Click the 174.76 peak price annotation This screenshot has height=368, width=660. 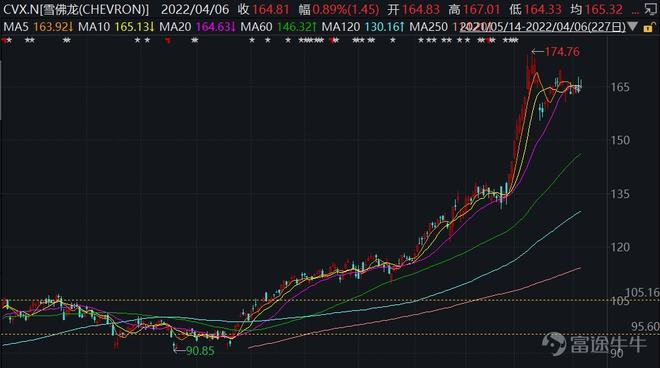pyautogui.click(x=562, y=52)
